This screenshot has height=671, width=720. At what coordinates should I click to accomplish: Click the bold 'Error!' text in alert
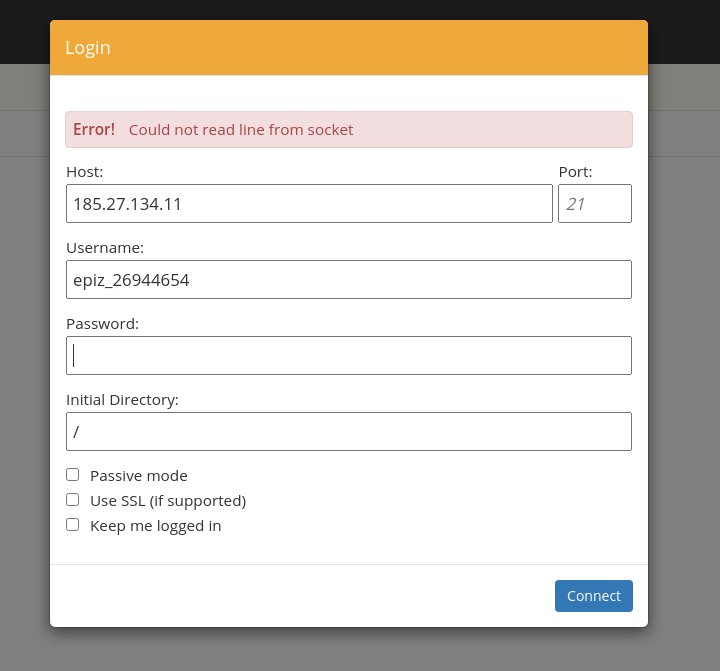click(x=94, y=130)
